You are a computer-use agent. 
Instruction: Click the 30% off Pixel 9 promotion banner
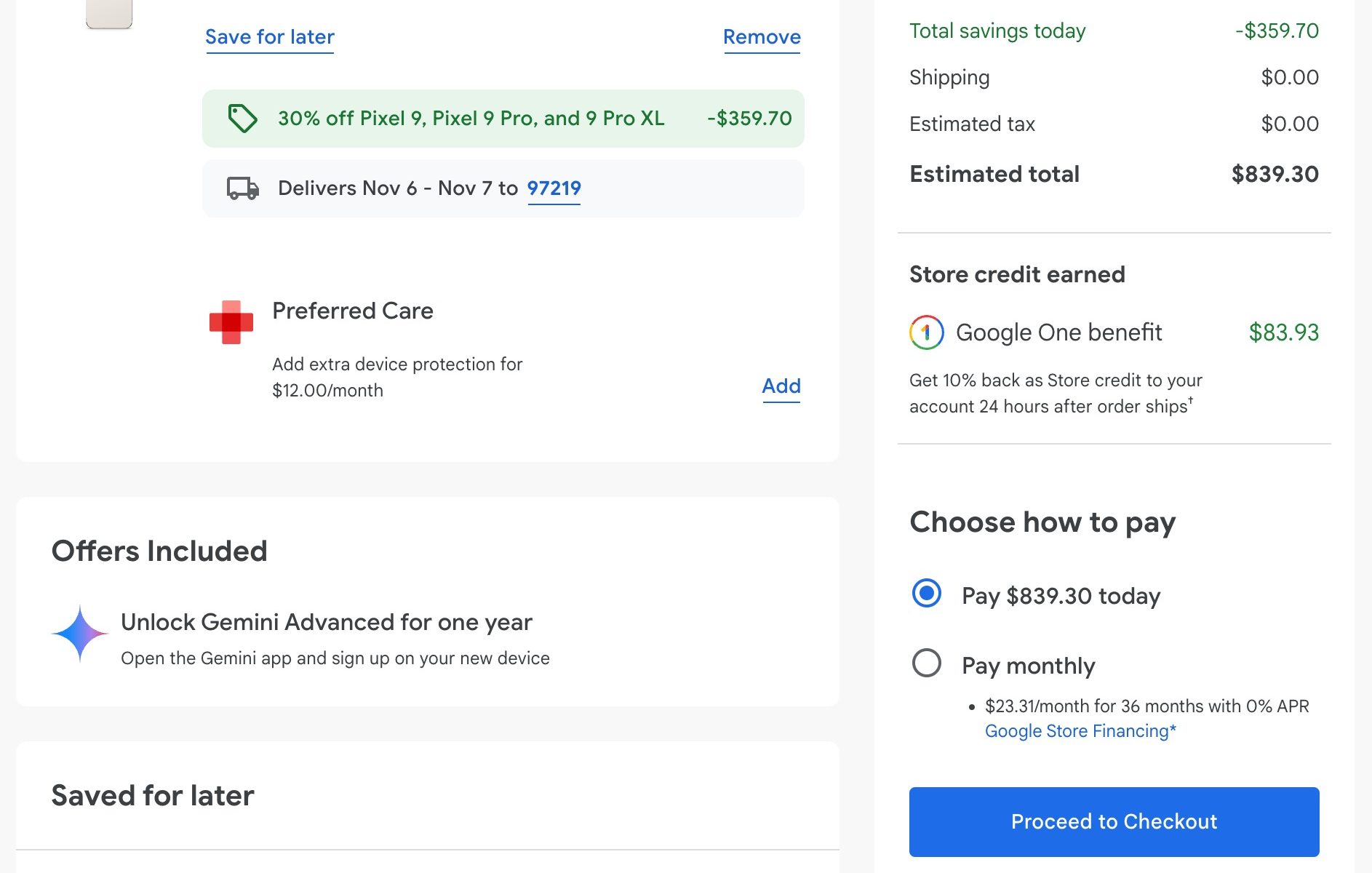[x=471, y=119]
